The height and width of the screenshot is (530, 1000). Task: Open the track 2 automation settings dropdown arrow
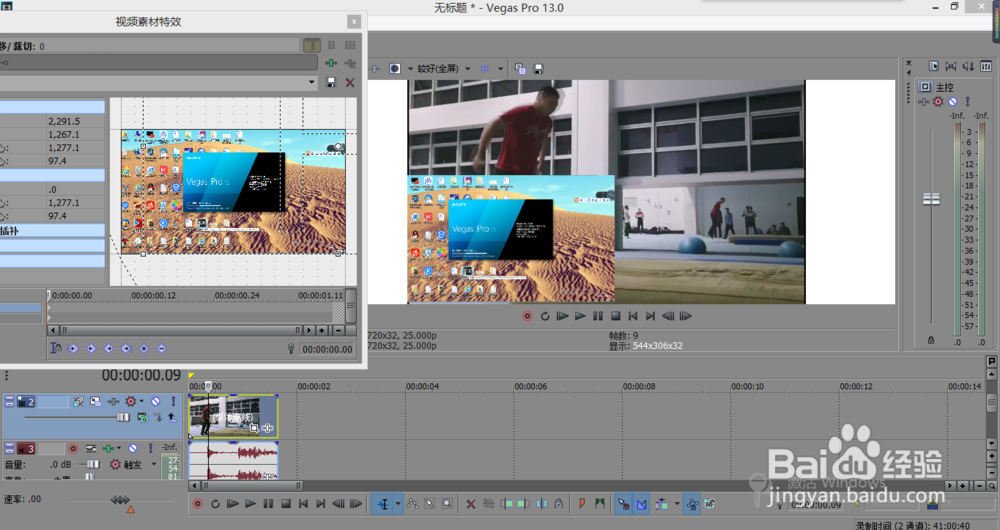[x=142, y=401]
